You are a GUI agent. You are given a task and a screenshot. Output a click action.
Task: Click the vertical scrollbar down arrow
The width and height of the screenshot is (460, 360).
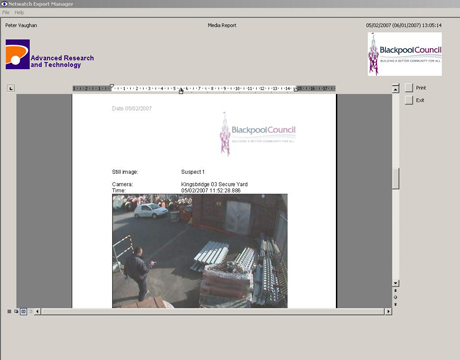395,283
